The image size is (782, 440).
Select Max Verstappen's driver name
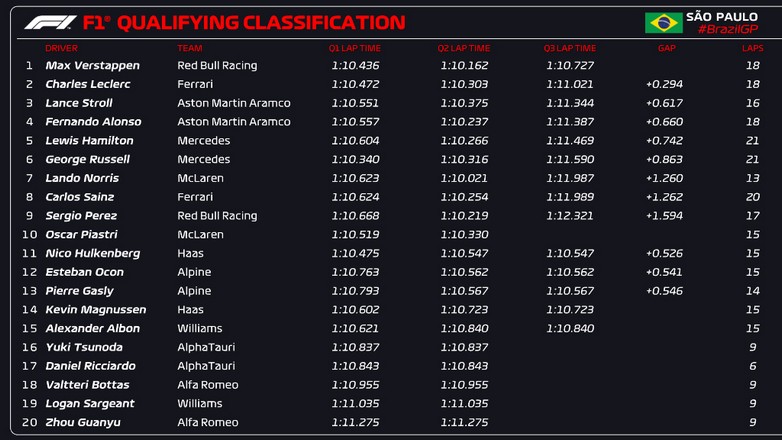(x=92, y=66)
